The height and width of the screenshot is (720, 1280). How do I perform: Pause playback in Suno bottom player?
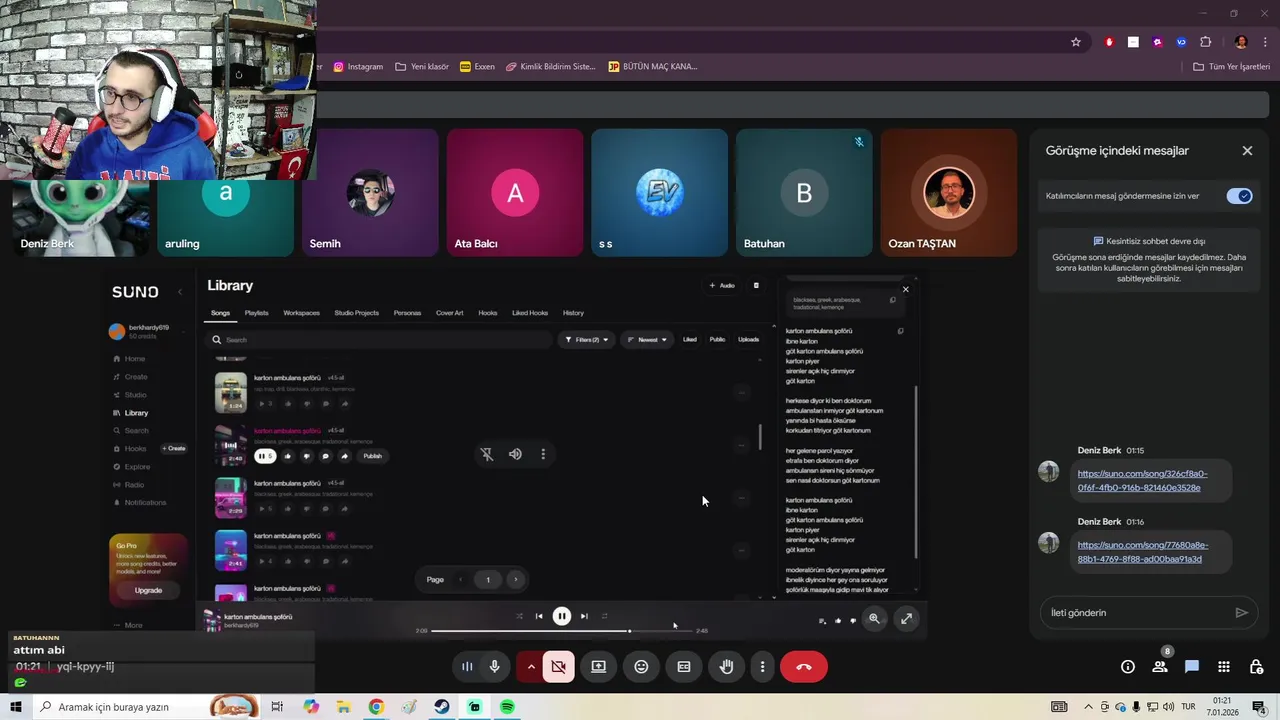tap(562, 616)
